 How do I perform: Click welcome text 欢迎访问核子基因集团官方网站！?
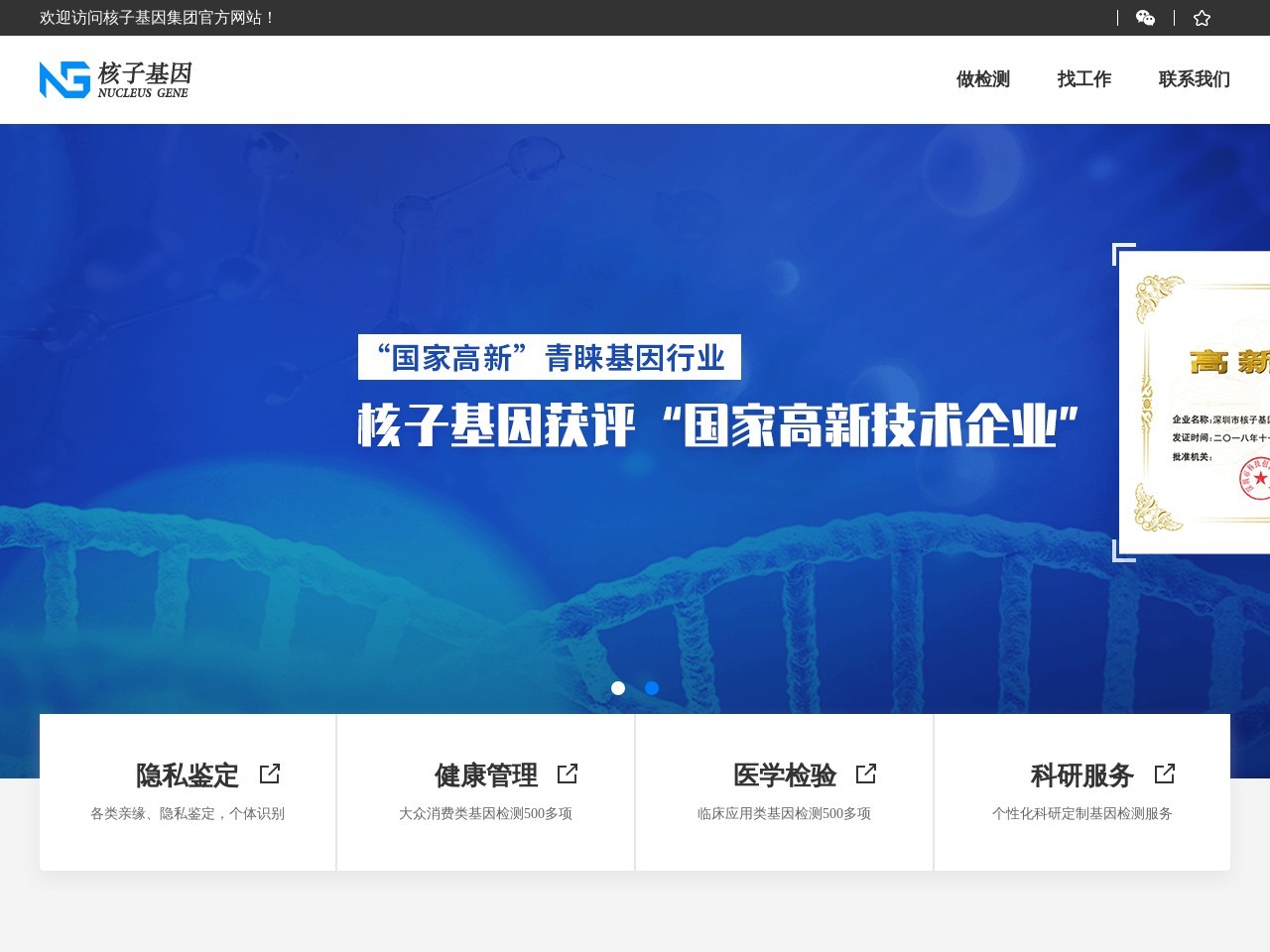[x=158, y=18]
